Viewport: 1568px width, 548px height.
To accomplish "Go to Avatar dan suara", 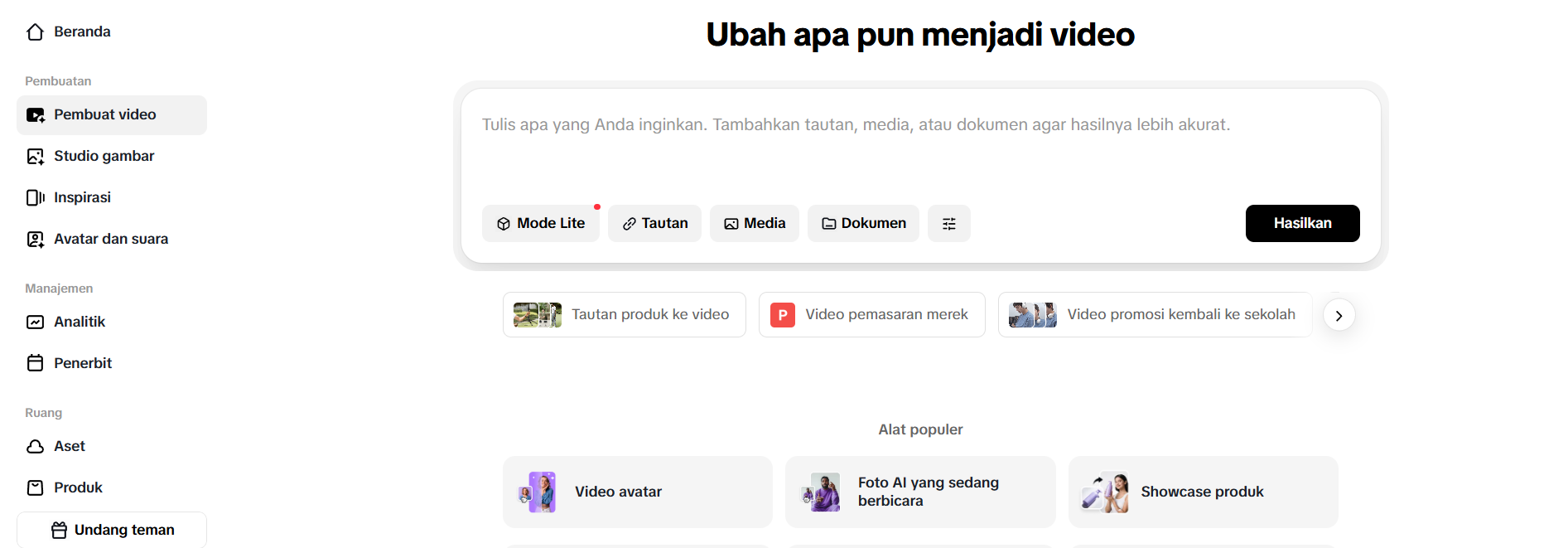I will (110, 239).
